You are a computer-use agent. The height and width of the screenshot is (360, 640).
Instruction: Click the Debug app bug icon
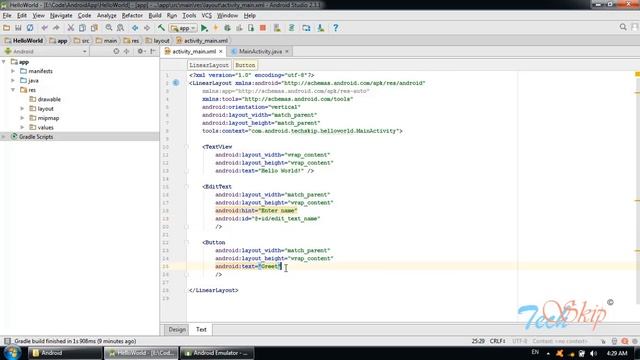tap(227, 28)
